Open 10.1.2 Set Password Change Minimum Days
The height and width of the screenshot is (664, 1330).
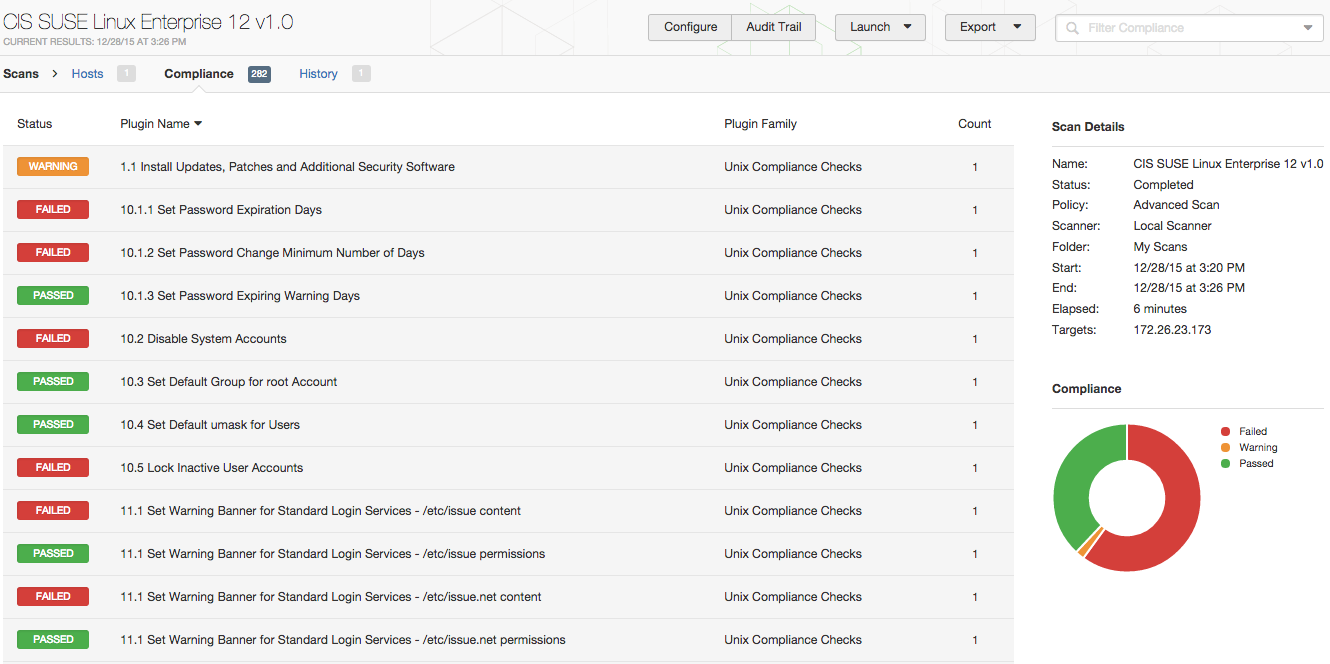[x=508, y=253]
